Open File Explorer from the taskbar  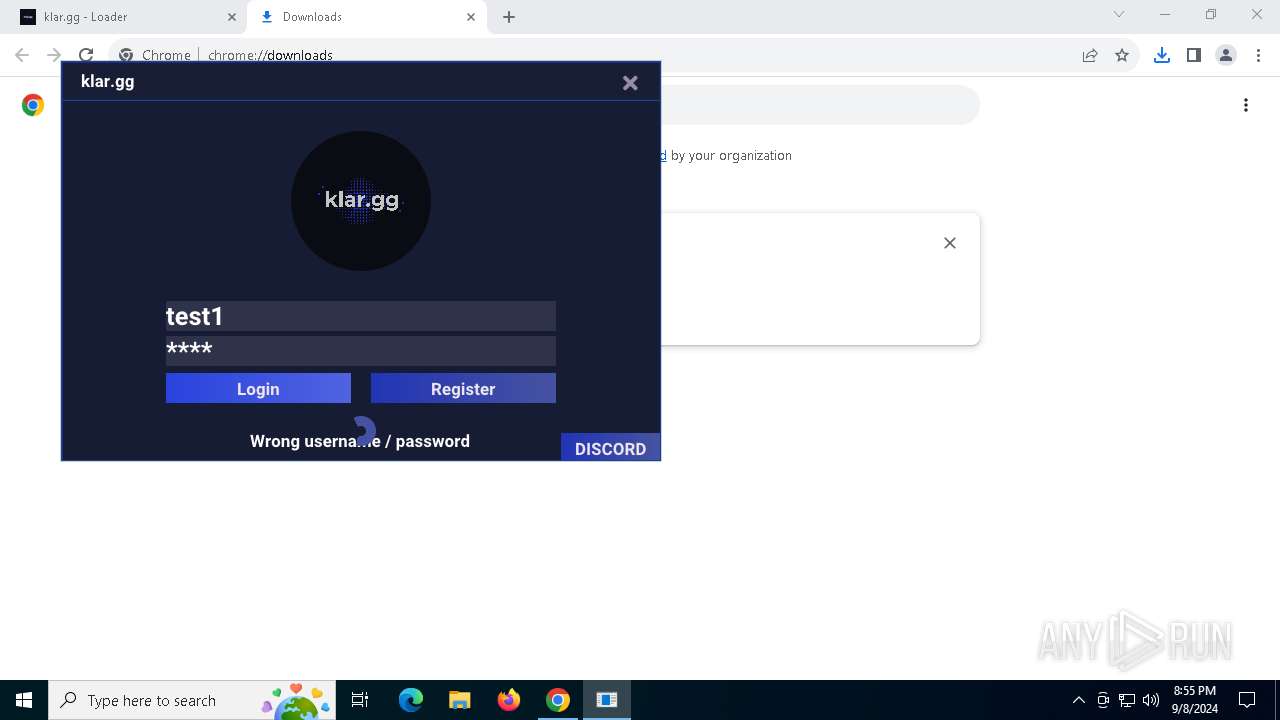[x=459, y=700]
